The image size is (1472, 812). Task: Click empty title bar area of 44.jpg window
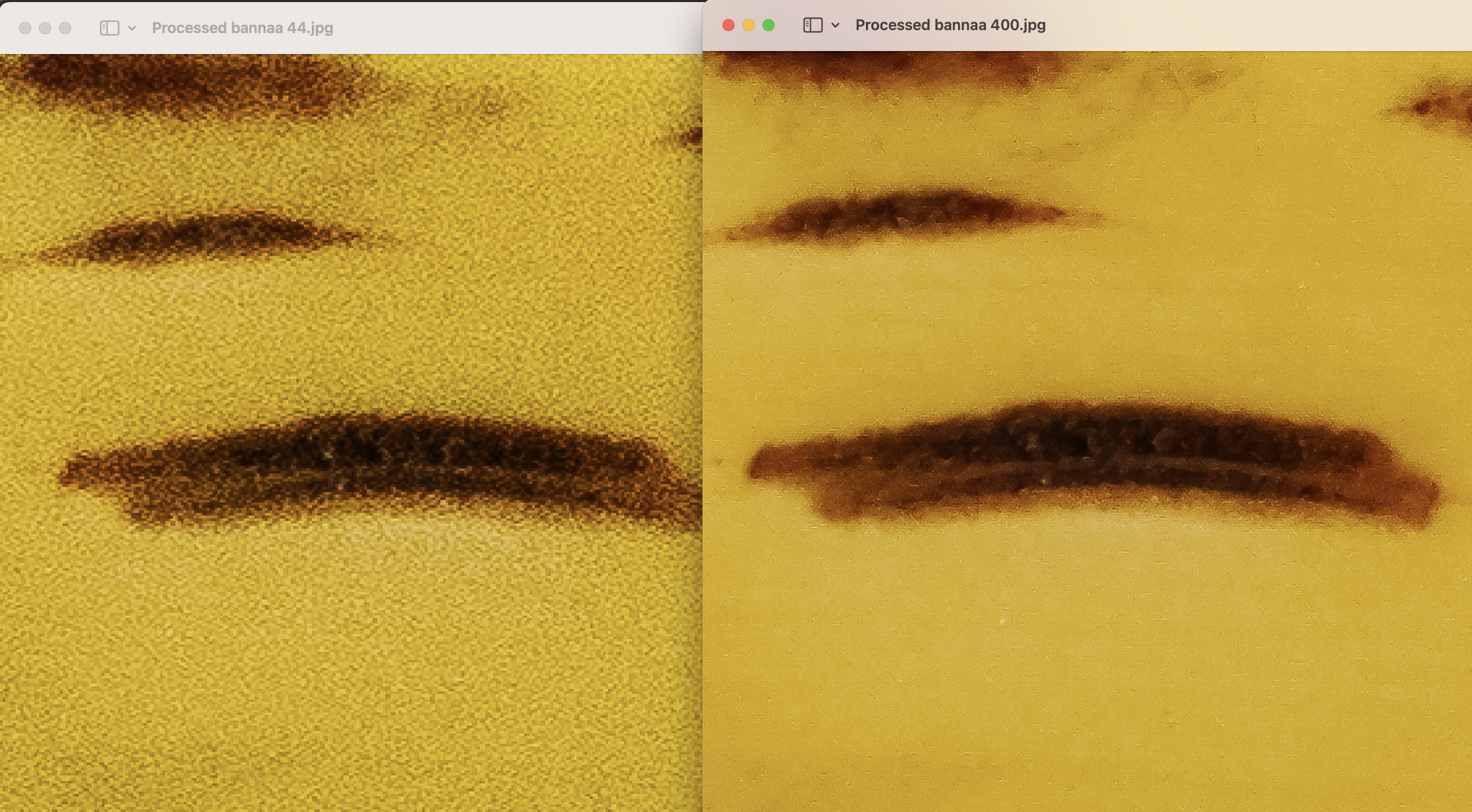(517, 28)
